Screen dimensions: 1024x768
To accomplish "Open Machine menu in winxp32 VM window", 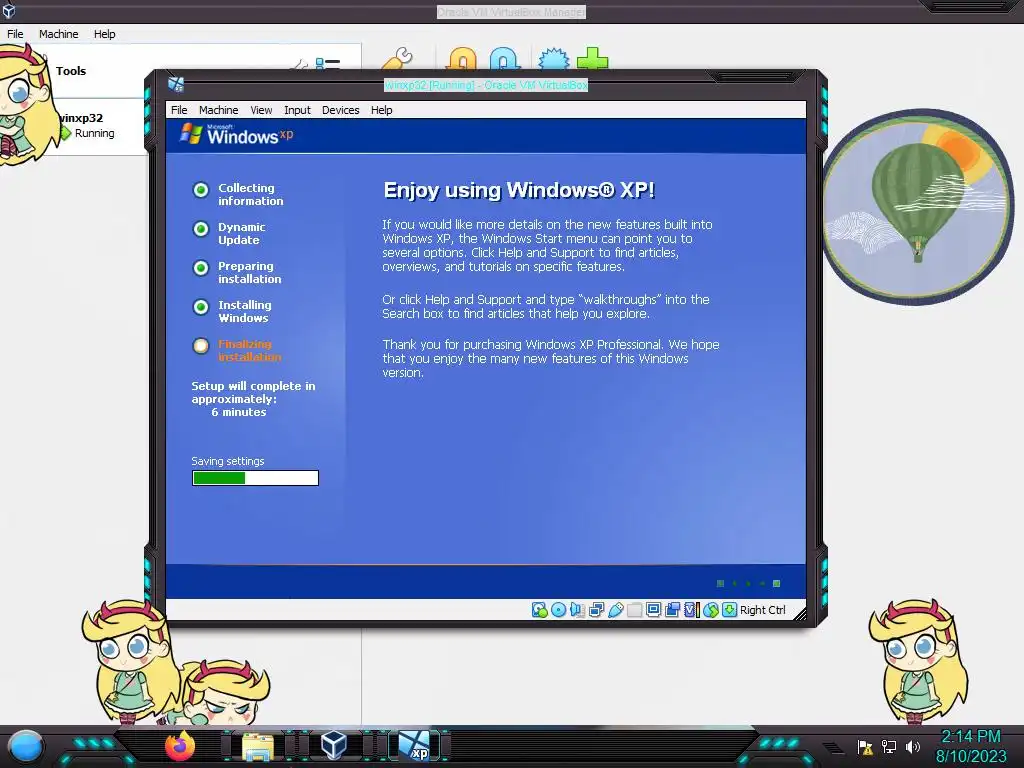I will coord(219,110).
